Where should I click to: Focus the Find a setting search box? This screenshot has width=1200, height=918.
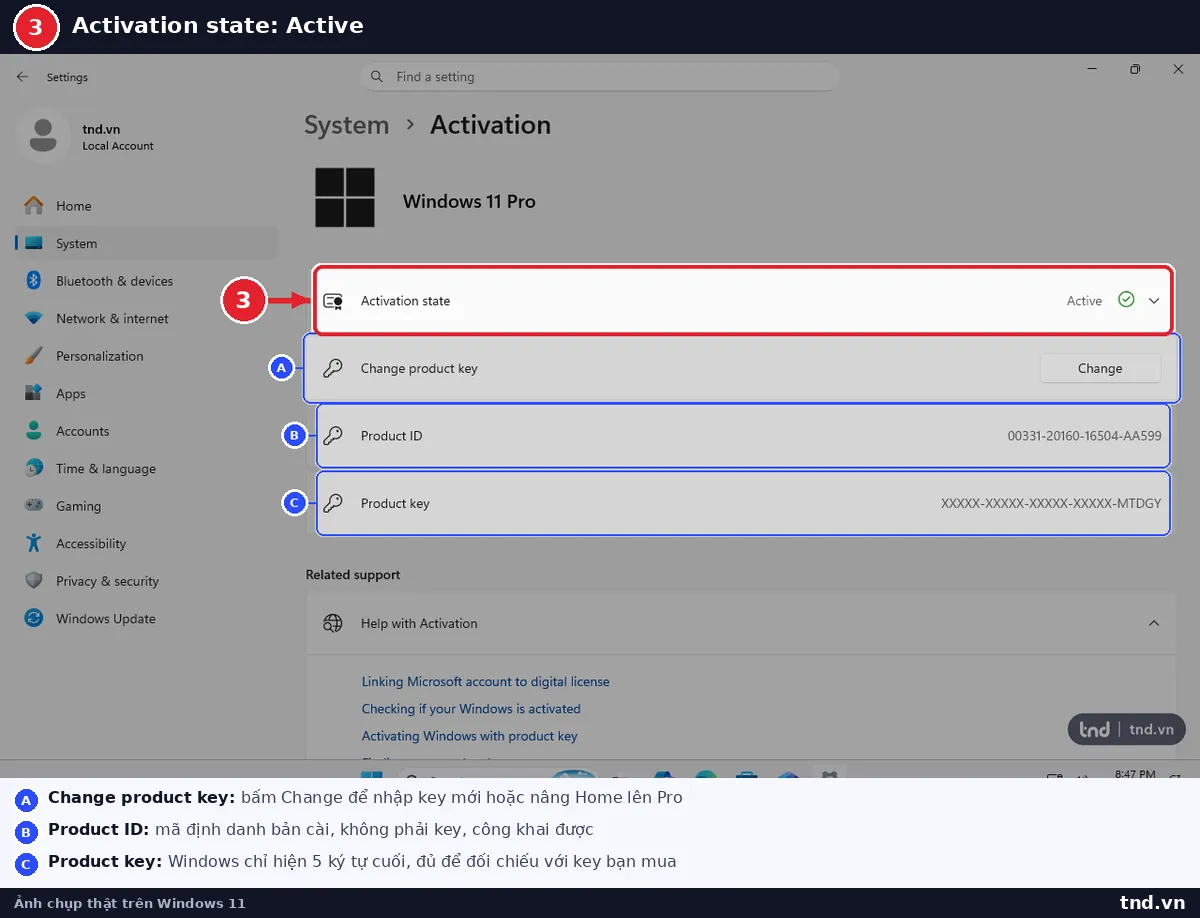599,77
